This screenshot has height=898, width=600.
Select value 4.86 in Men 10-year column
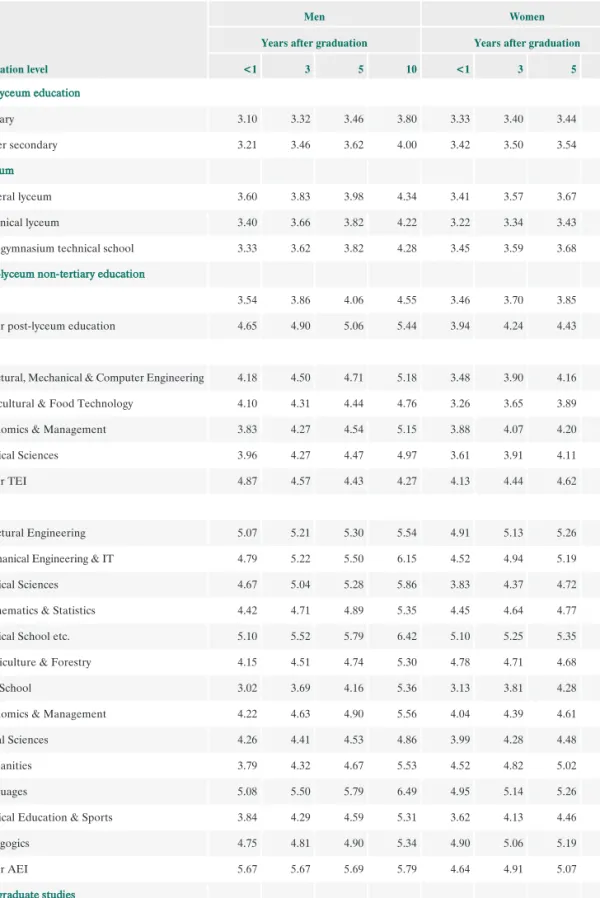[406, 740]
